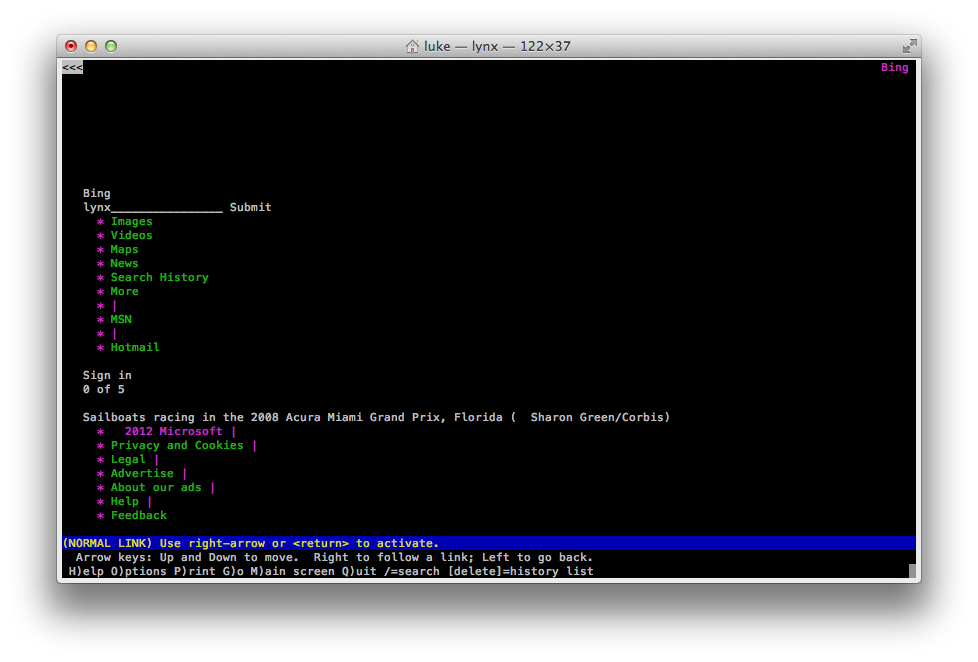Open the Images link
This screenshot has height=662, width=978.
[131, 222]
